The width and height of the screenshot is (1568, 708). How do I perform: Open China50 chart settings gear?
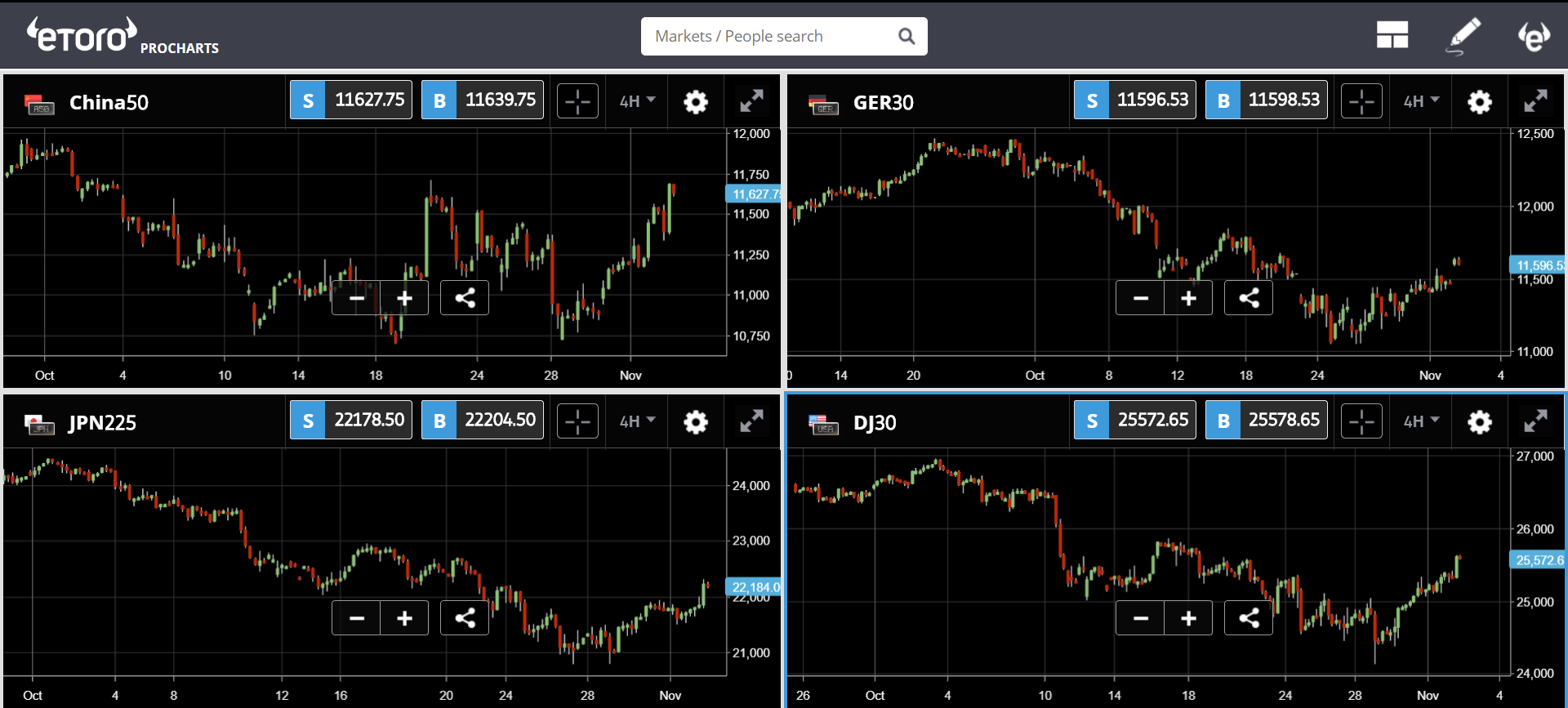(x=695, y=102)
